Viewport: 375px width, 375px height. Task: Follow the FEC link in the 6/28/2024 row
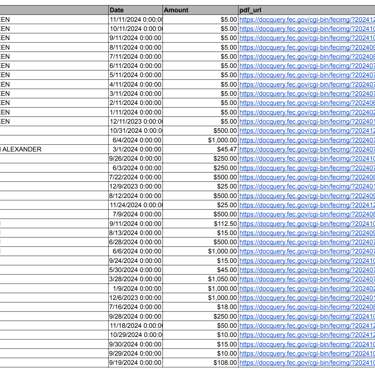(x=307, y=242)
